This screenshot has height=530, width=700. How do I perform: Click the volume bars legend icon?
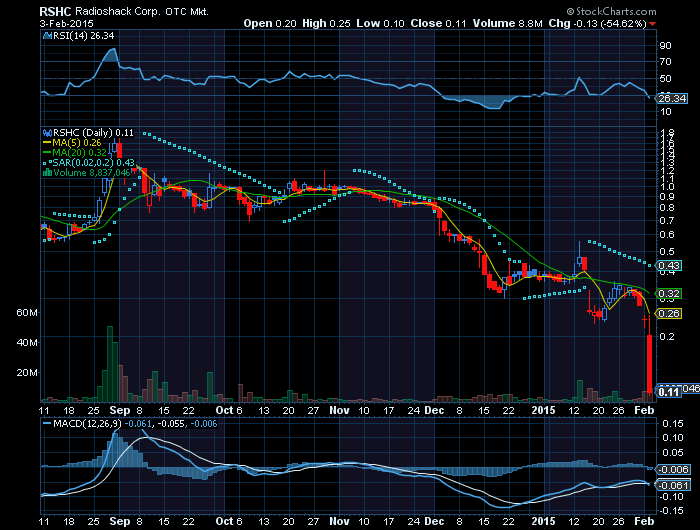[47, 172]
